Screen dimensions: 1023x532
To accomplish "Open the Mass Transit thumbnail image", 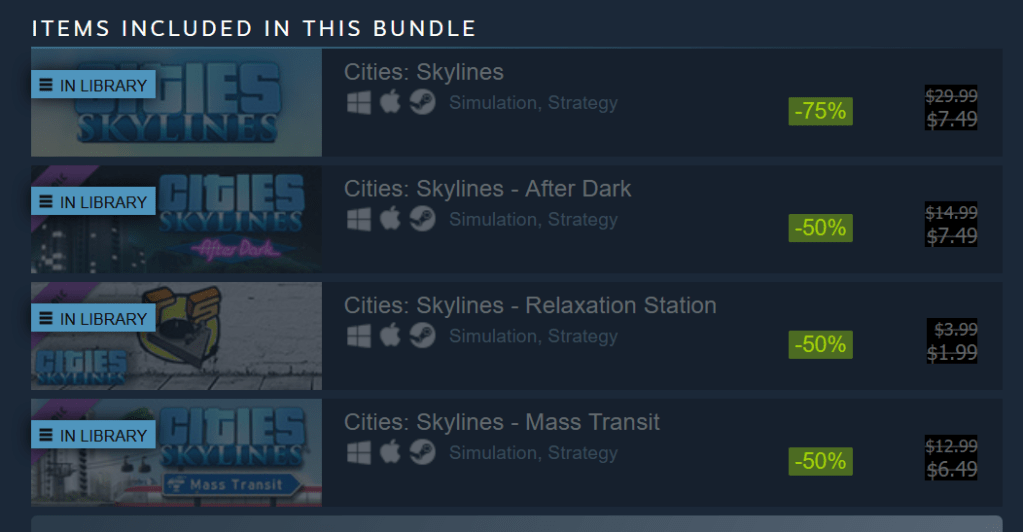I will [176, 452].
